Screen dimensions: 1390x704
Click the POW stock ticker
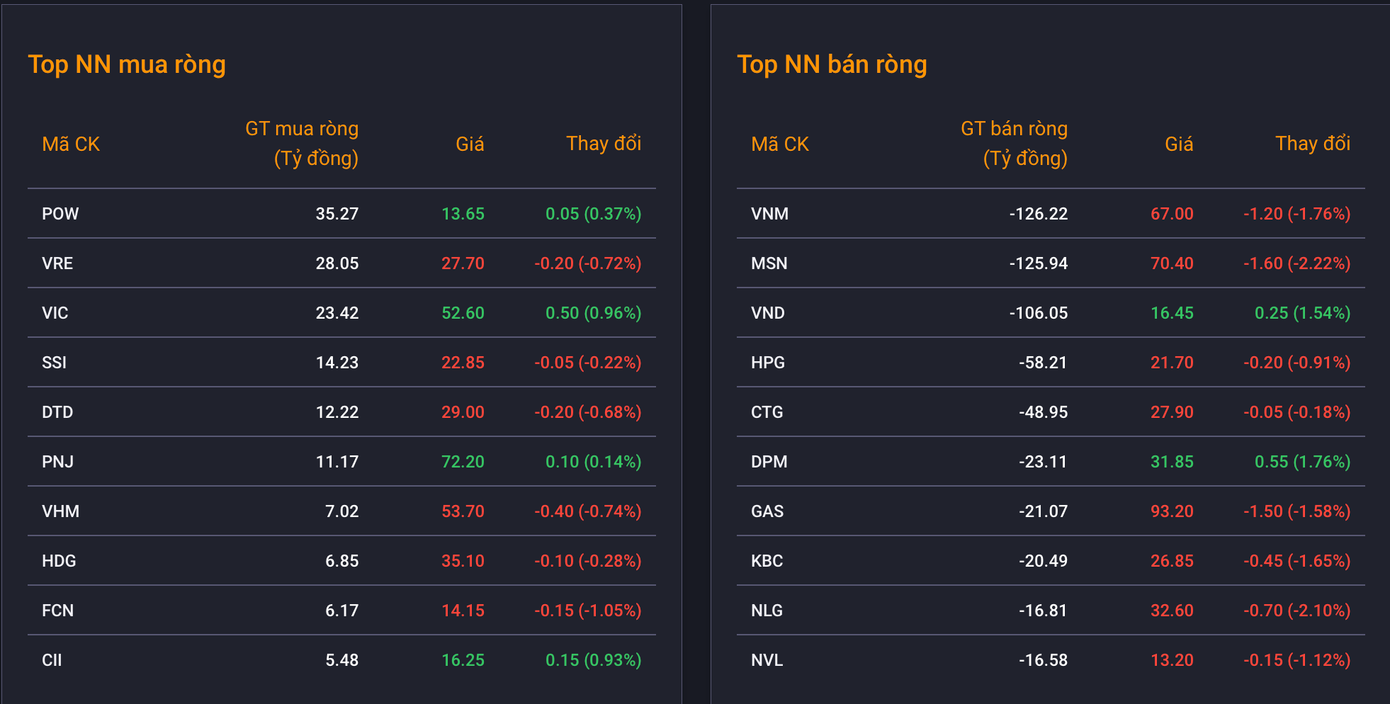pyautogui.click(x=60, y=214)
